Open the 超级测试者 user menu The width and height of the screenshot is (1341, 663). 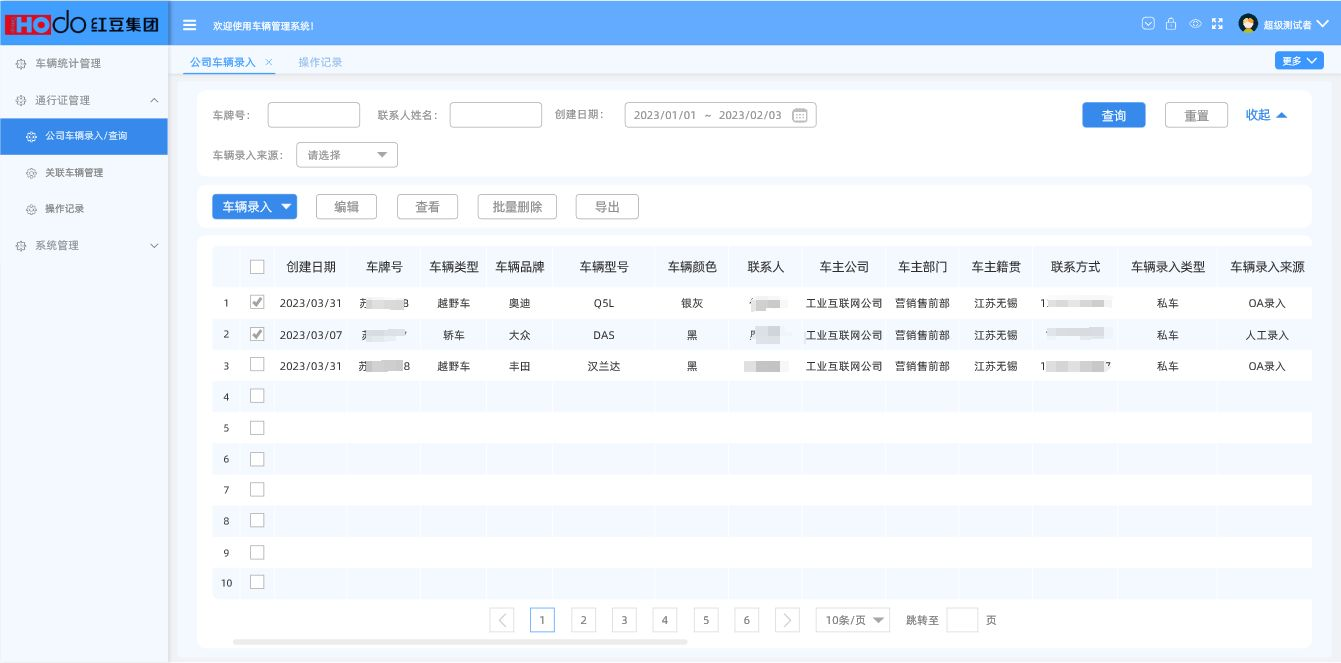pos(1284,24)
